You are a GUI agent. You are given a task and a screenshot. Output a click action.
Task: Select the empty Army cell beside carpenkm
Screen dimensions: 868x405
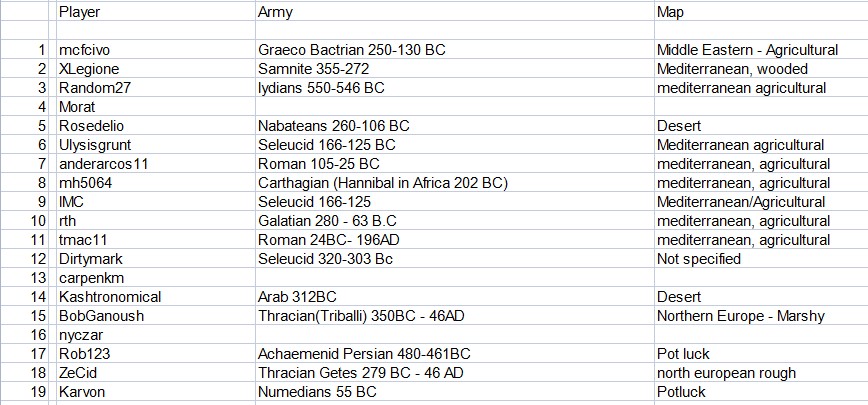pyautogui.click(x=450, y=278)
